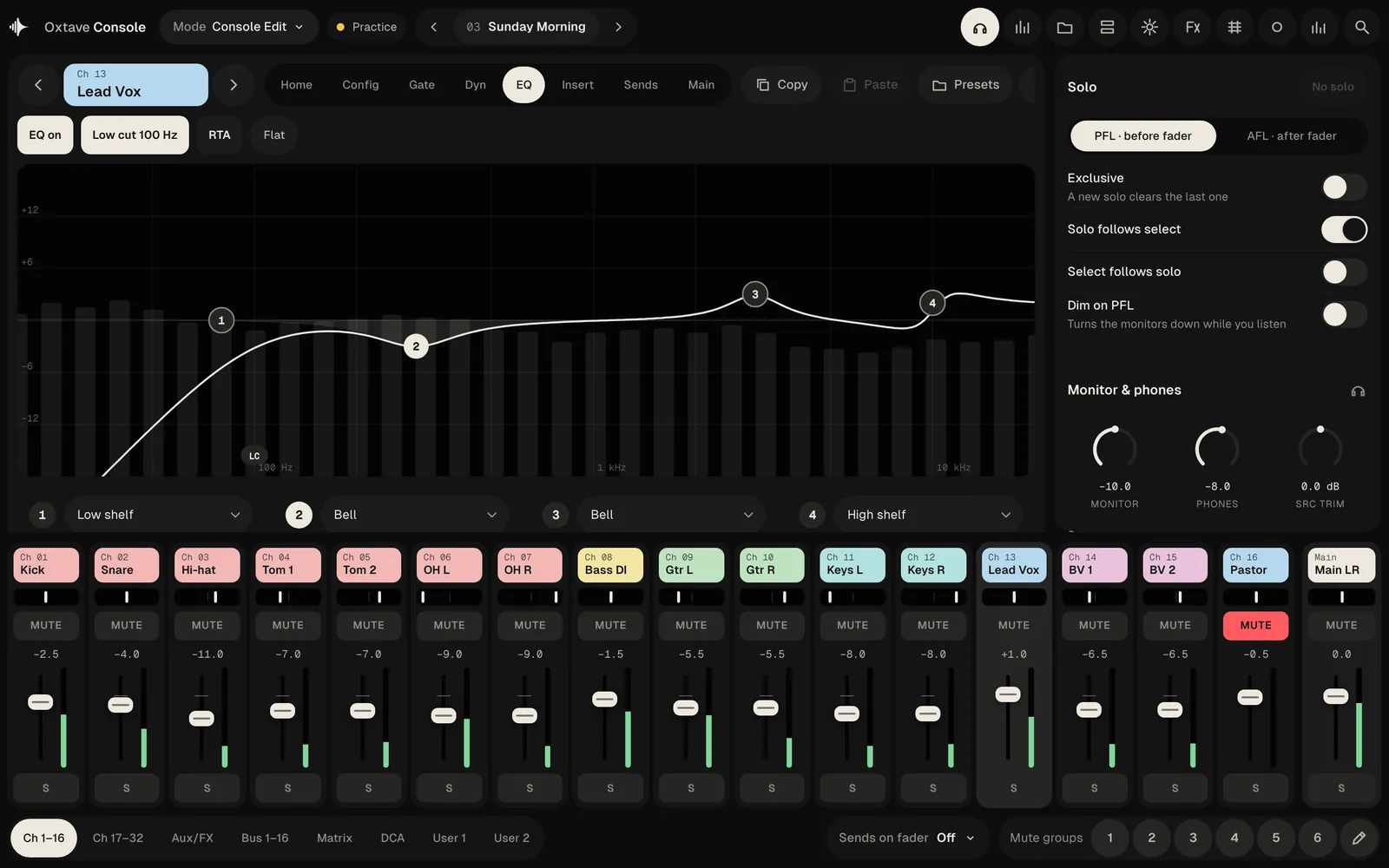Image resolution: width=1389 pixels, height=868 pixels.
Task: Click the MONITOR level knob
Action: (x=1115, y=449)
